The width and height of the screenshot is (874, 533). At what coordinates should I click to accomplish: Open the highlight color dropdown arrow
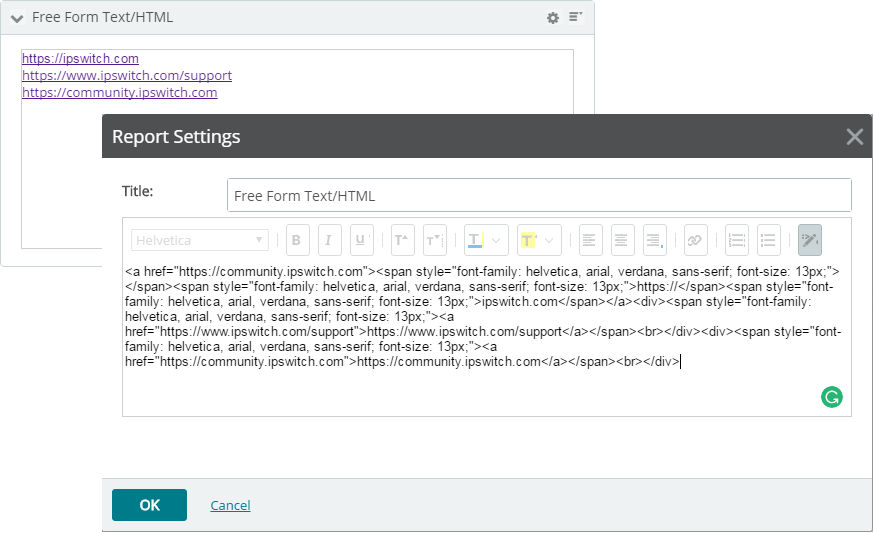point(550,240)
